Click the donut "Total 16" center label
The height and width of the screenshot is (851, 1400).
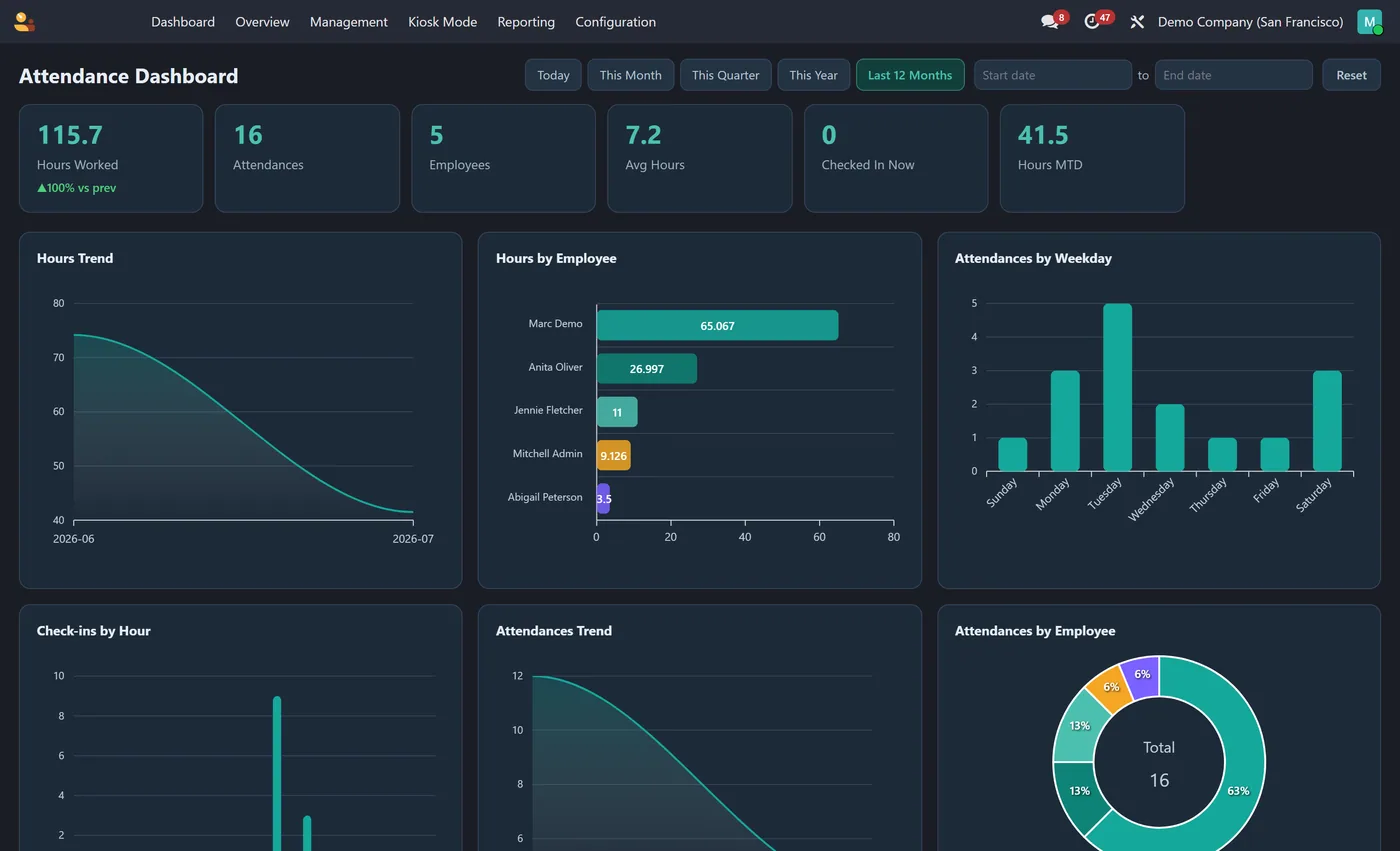pos(1159,764)
